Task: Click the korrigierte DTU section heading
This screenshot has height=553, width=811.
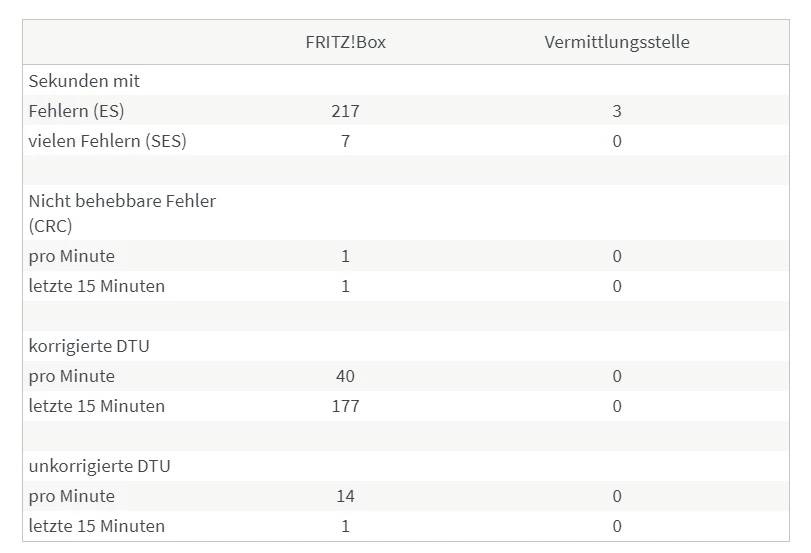Action: [88, 346]
